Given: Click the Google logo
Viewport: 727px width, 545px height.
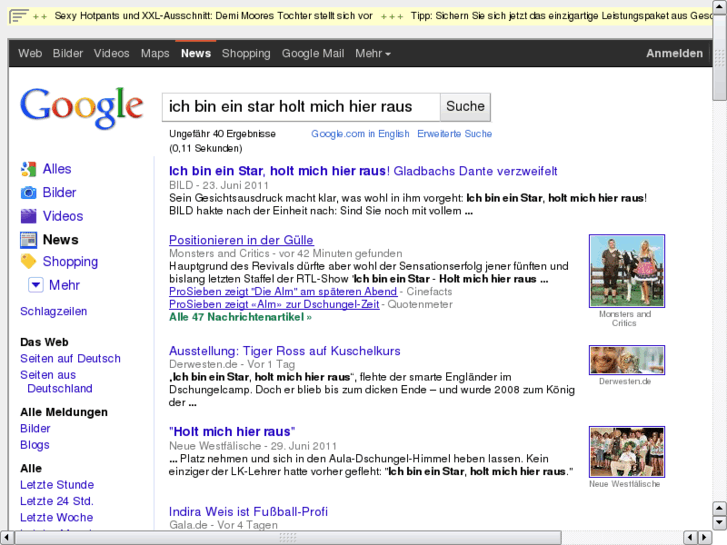Looking at the screenshot, I should coord(82,108).
